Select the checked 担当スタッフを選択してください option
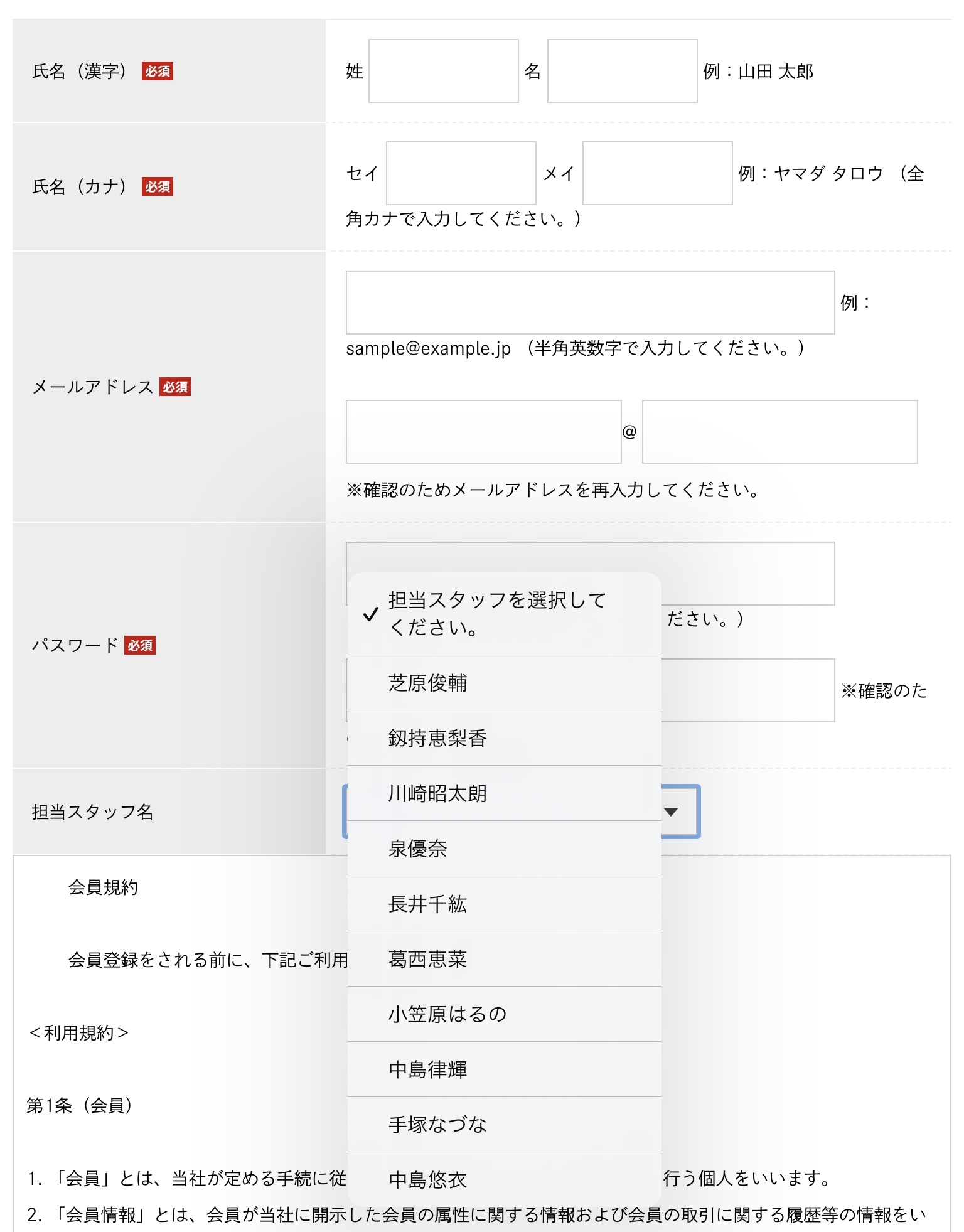 click(x=505, y=614)
